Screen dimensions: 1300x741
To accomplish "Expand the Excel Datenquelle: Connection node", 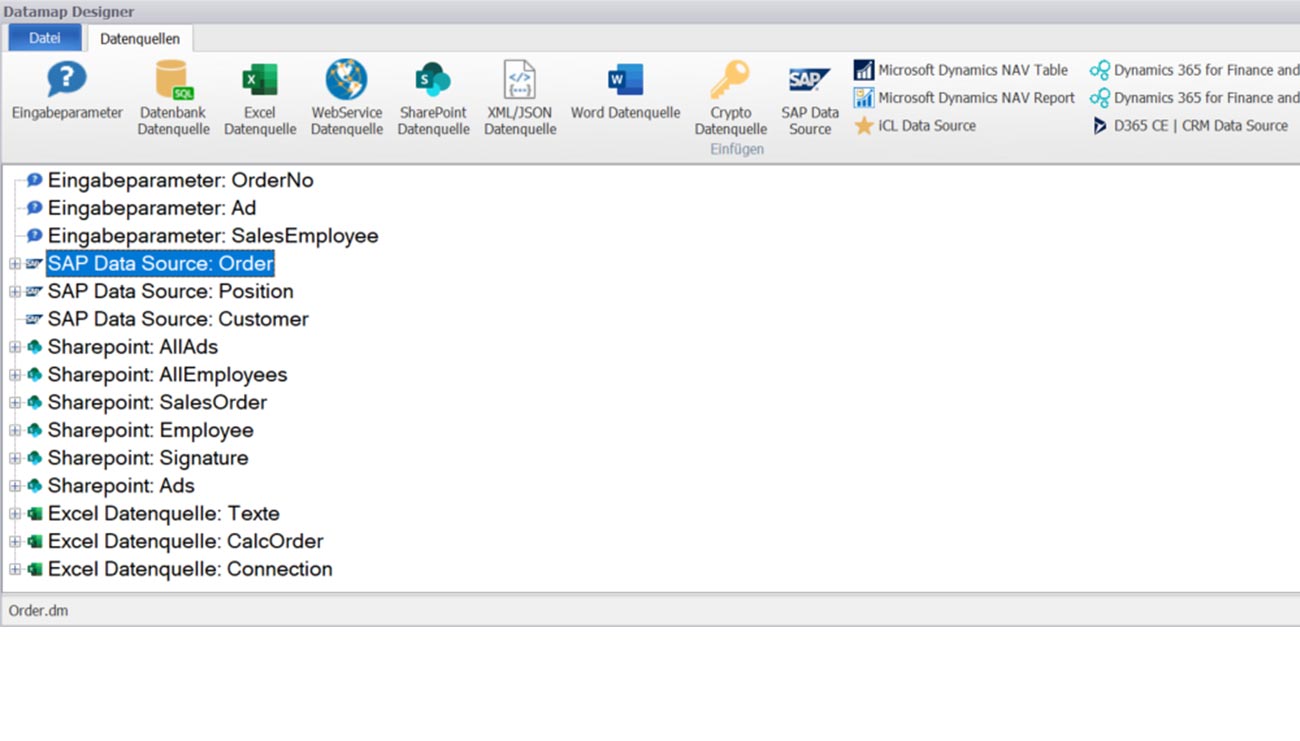I will point(14,569).
